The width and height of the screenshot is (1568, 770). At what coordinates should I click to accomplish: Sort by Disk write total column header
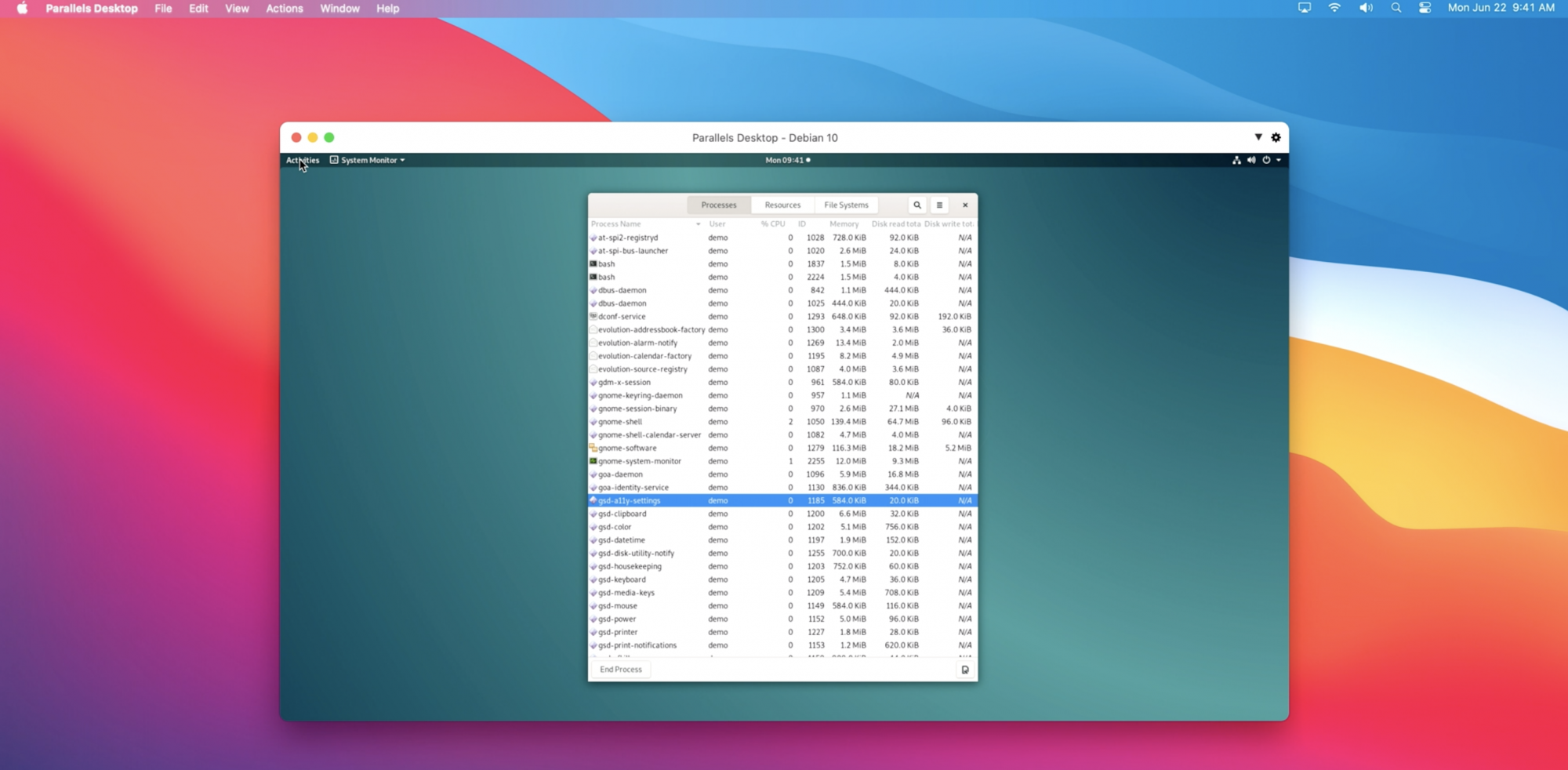(949, 223)
